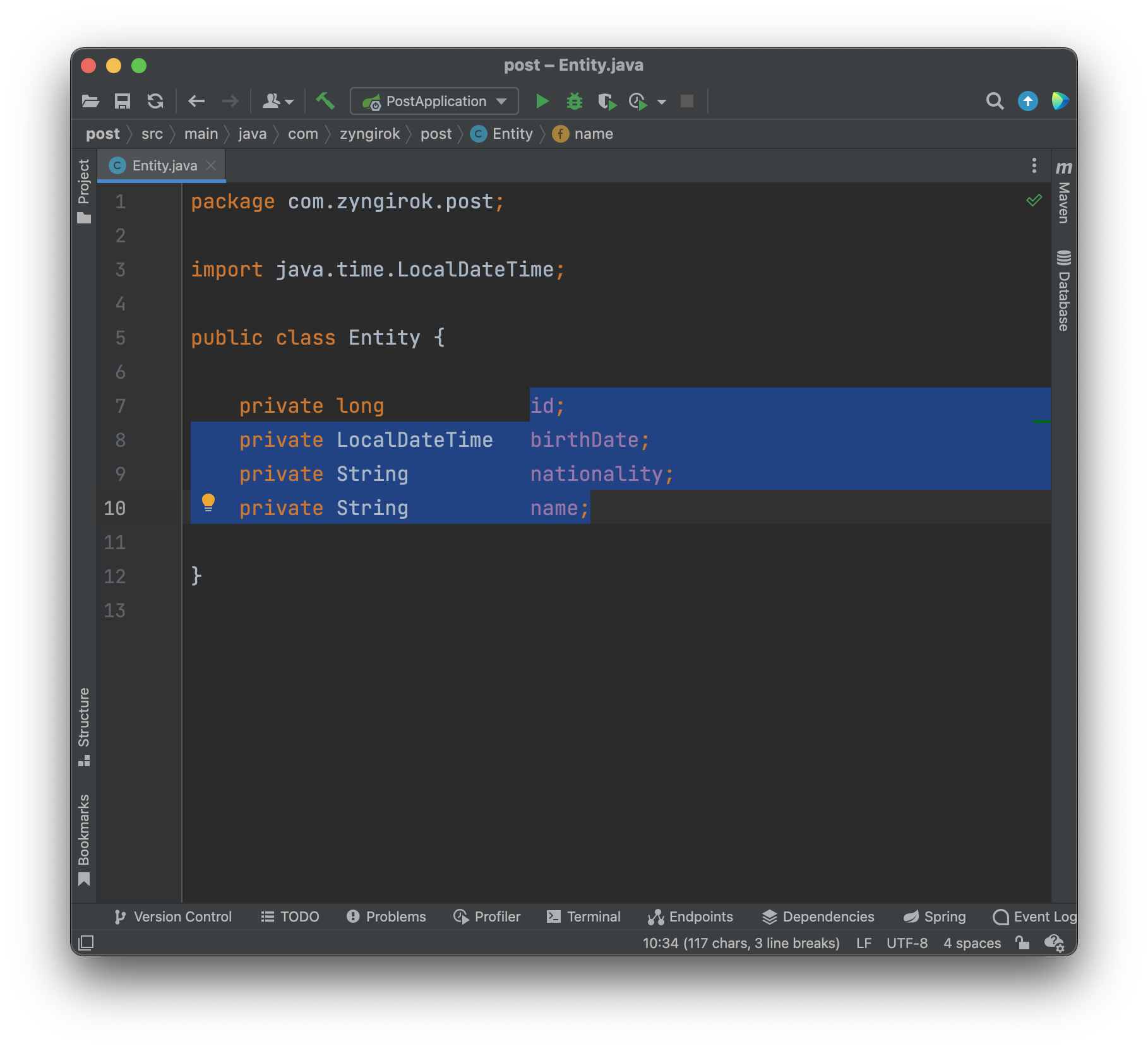Change the 4 spaces indent setting

972,943
